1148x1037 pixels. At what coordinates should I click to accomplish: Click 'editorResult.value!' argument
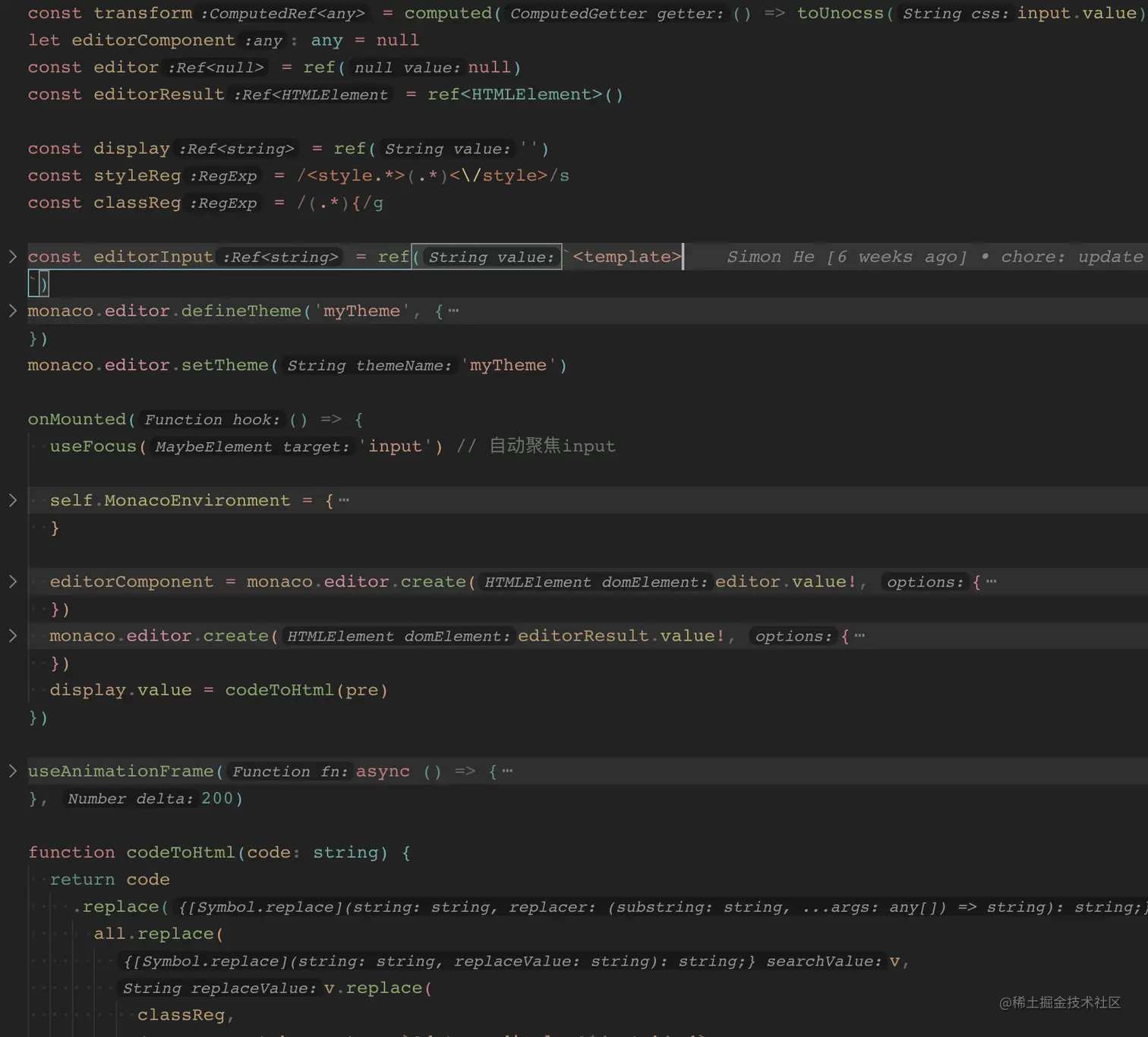(x=621, y=635)
